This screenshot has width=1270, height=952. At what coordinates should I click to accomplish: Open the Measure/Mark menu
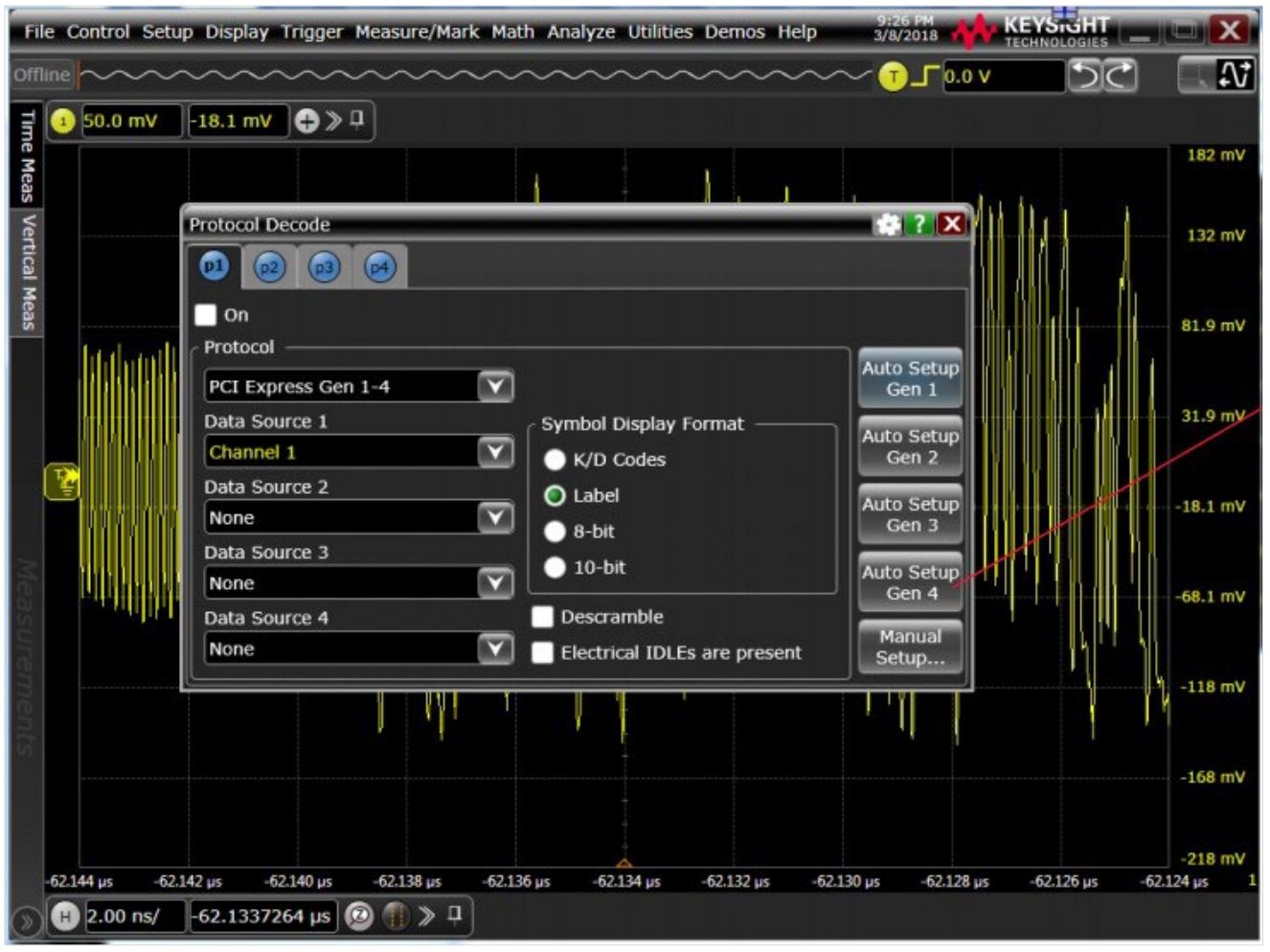tap(417, 31)
